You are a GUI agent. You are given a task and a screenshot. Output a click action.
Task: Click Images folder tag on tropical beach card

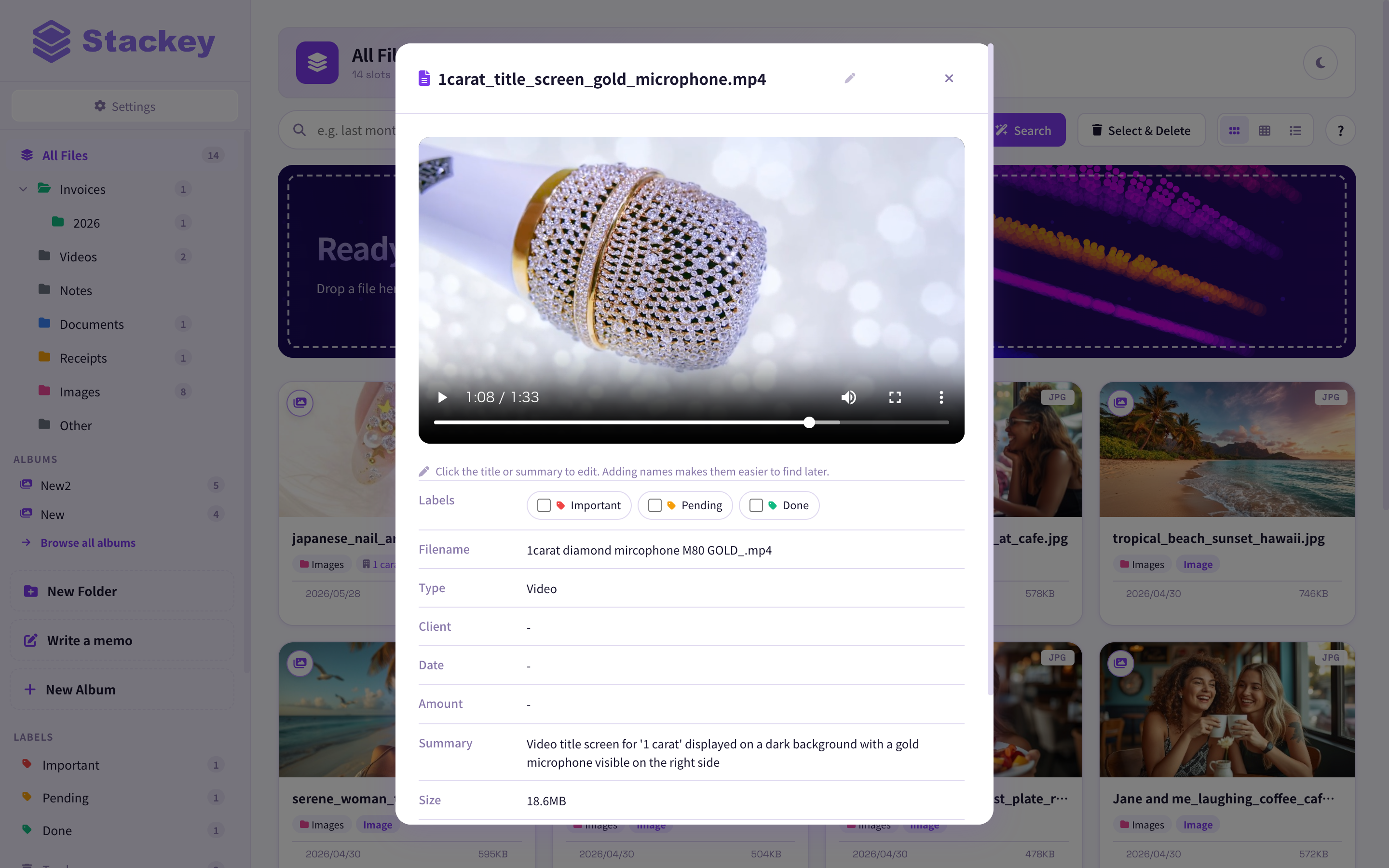pyautogui.click(x=1142, y=564)
